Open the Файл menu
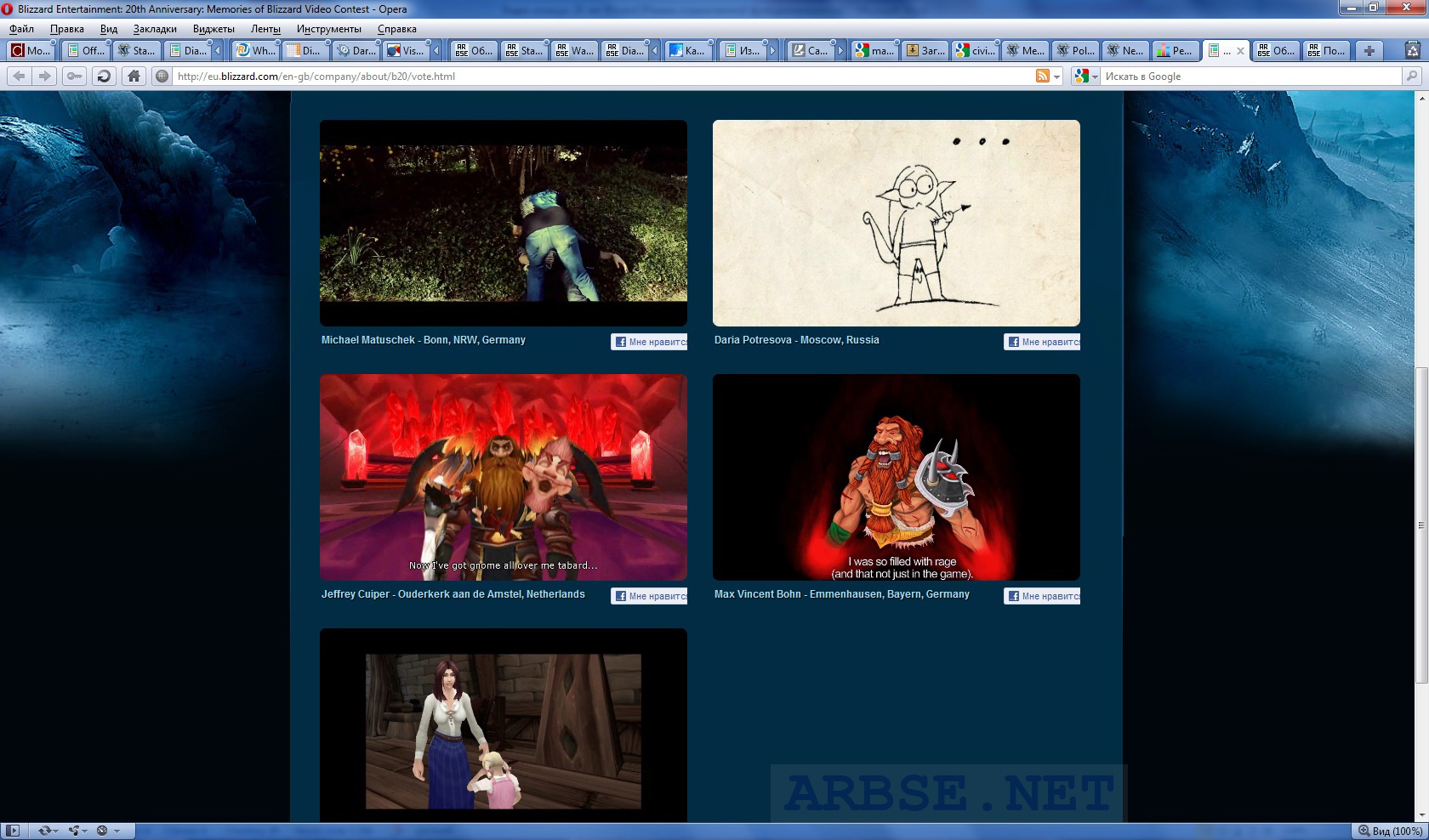Screen dimensions: 1429x840 [x=21, y=29]
